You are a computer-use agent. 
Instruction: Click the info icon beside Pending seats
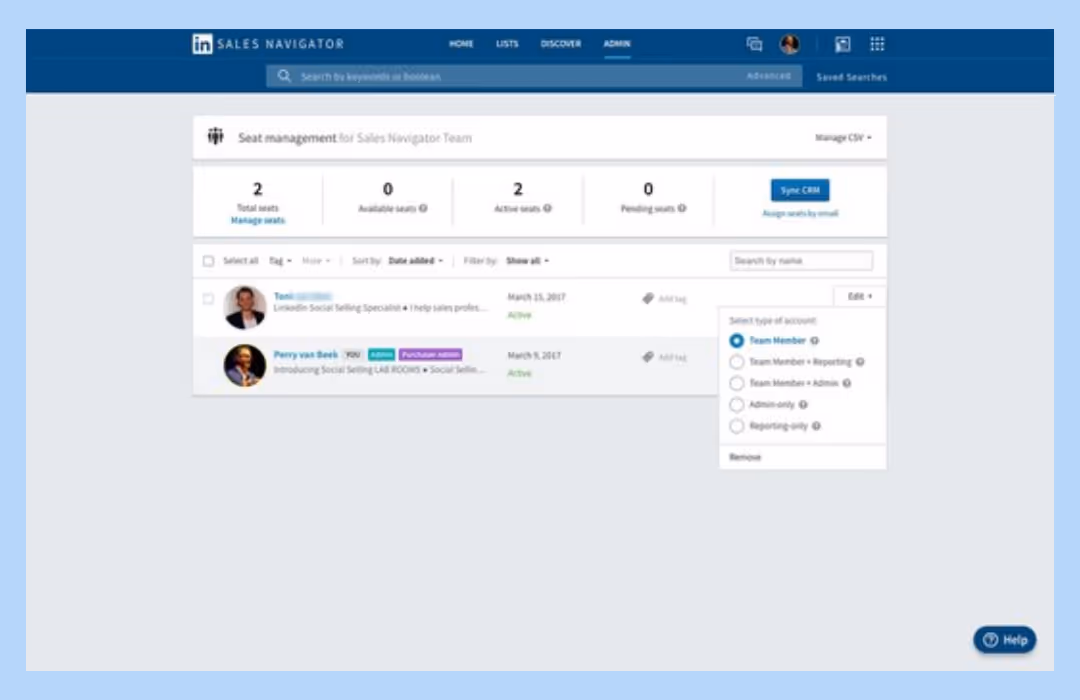point(682,208)
